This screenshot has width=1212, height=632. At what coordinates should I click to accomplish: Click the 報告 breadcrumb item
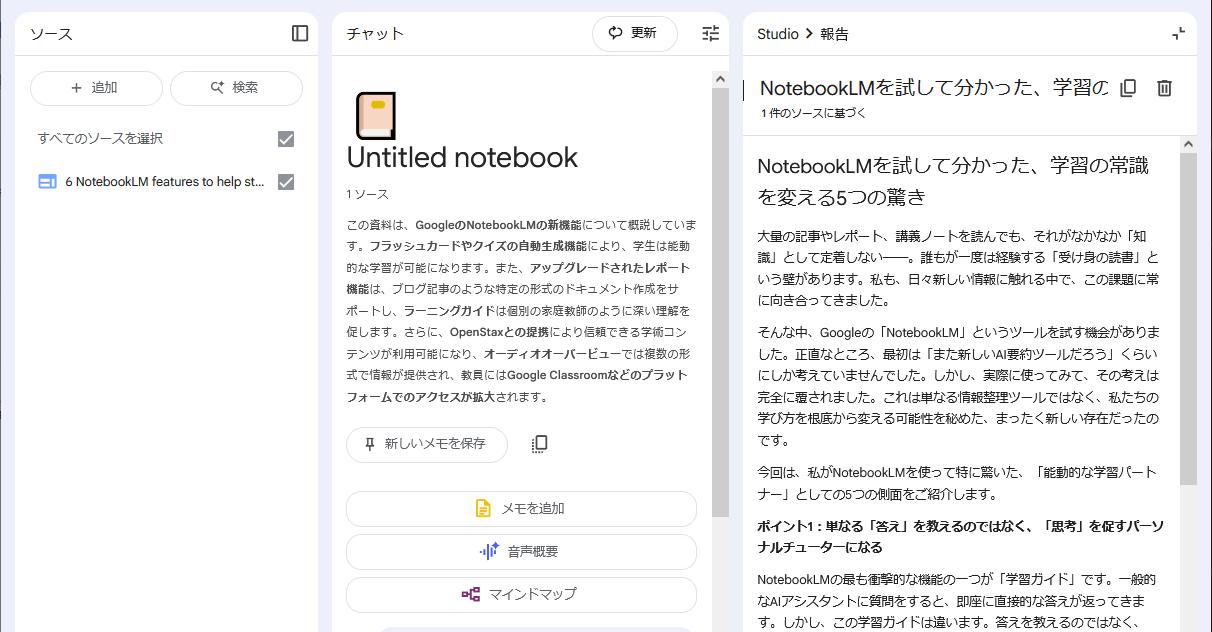click(834, 34)
